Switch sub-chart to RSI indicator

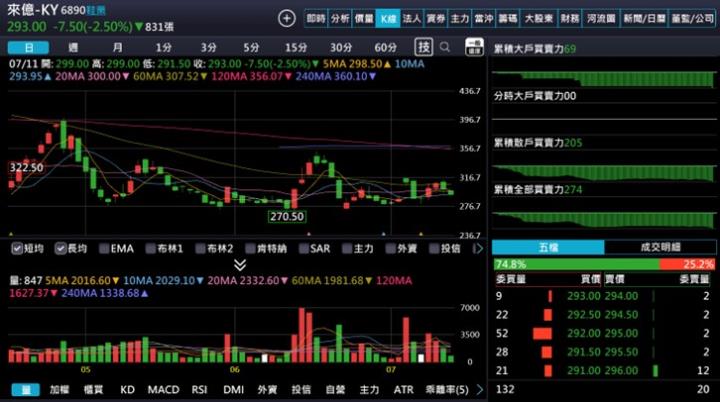[x=199, y=390]
